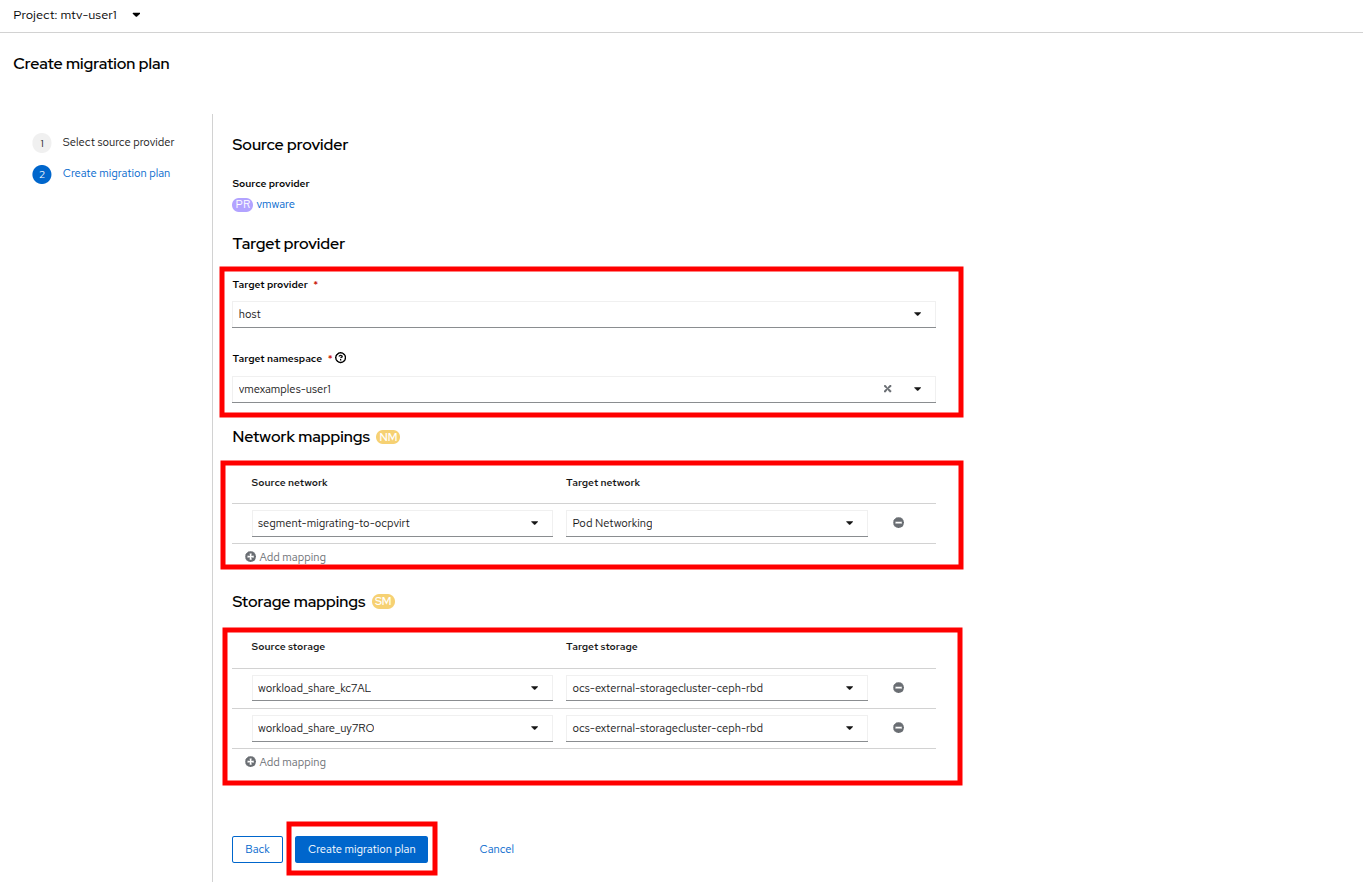Remove the segment-migrating-to-ocpvirt network mapping
Image resolution: width=1363 pixels, height=893 pixels.
point(898,523)
